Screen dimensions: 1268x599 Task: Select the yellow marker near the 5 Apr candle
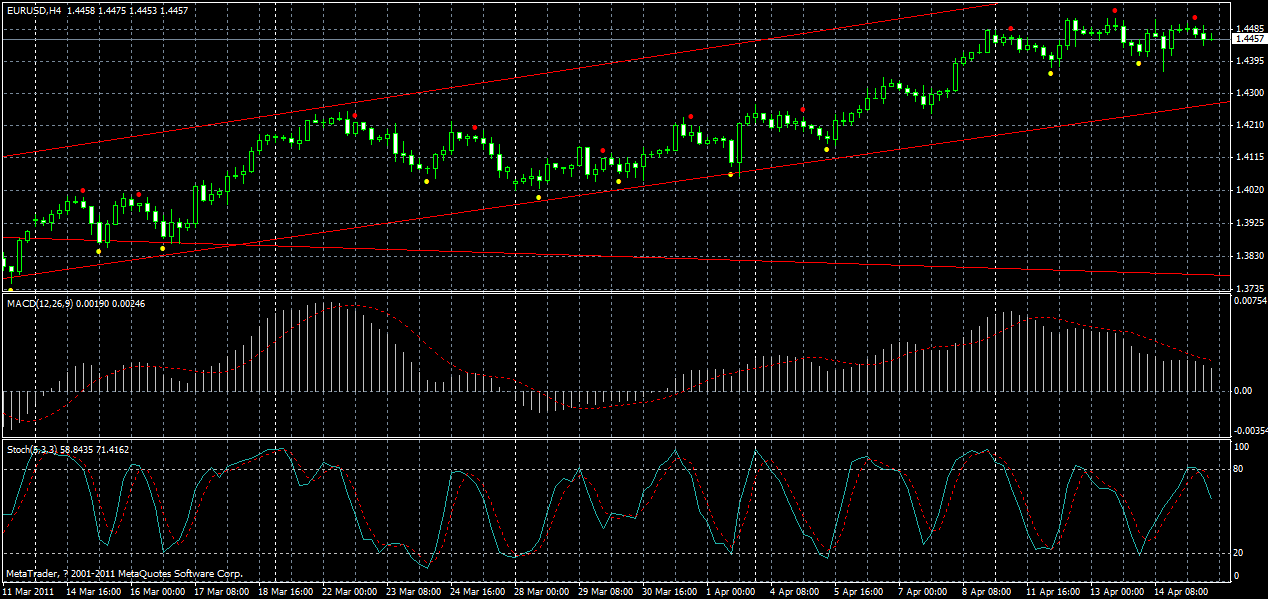click(x=826, y=150)
